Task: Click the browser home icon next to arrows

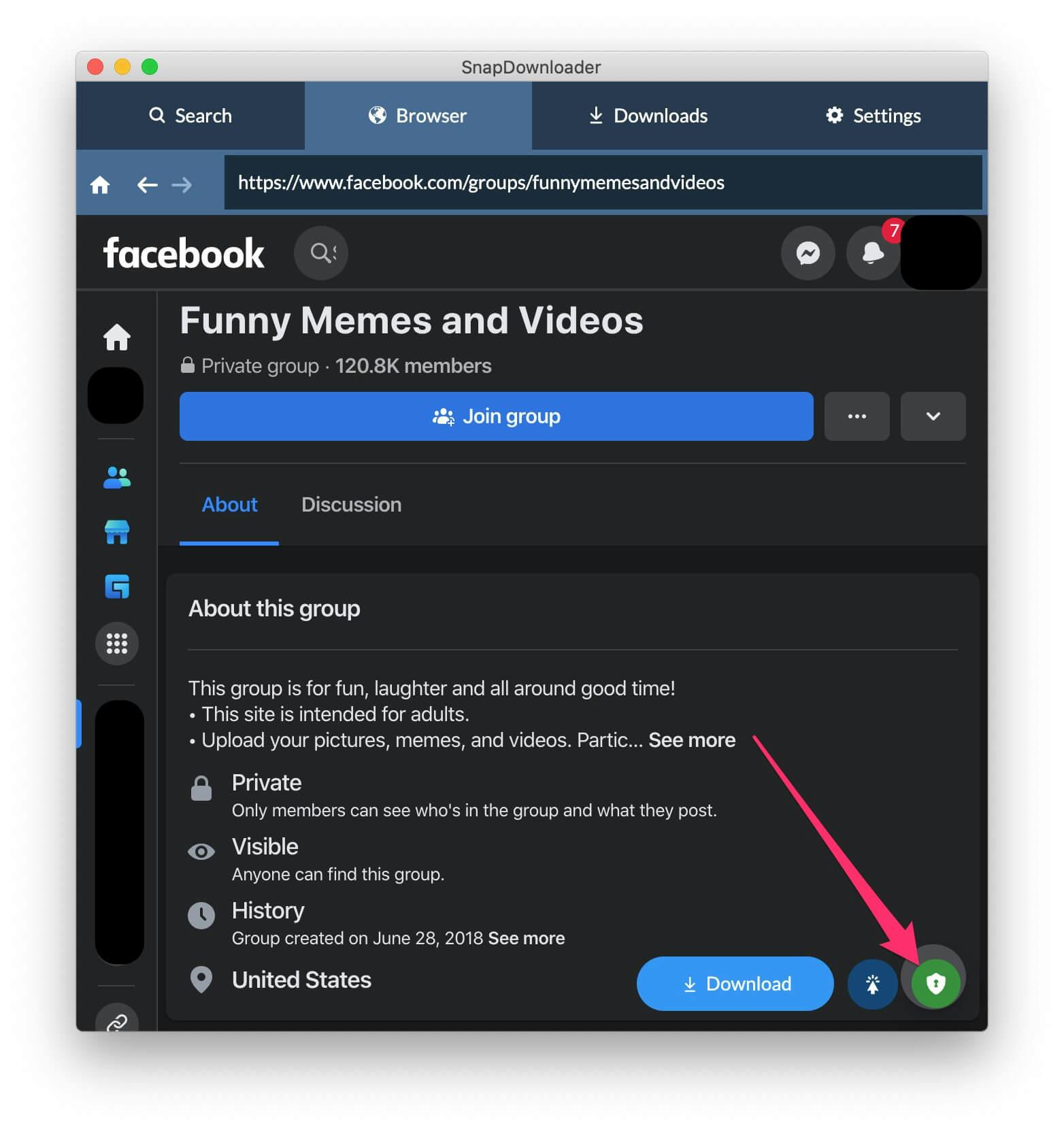Action: click(x=100, y=184)
